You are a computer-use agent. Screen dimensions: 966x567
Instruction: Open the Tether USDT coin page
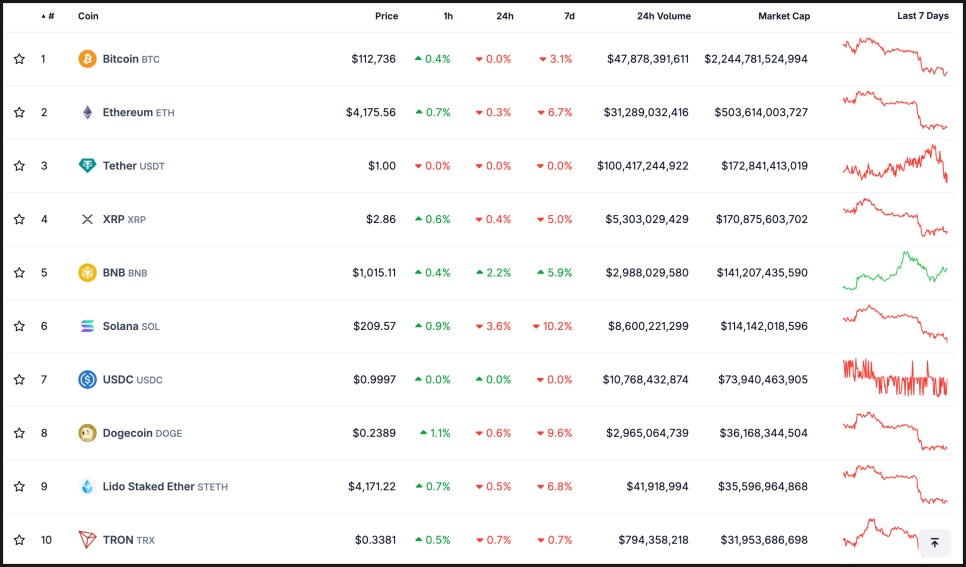click(133, 166)
